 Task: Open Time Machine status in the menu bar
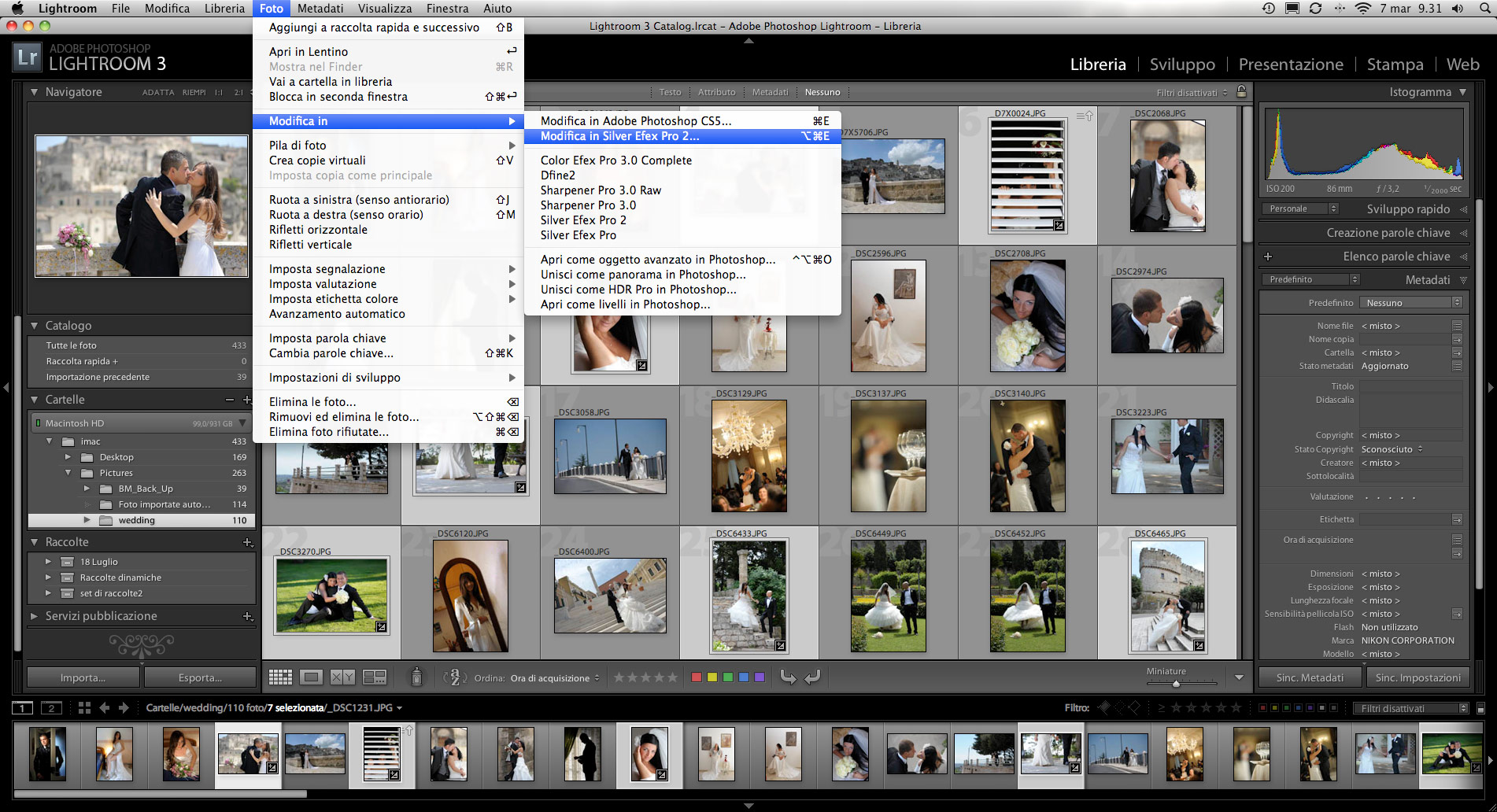tap(1268, 9)
